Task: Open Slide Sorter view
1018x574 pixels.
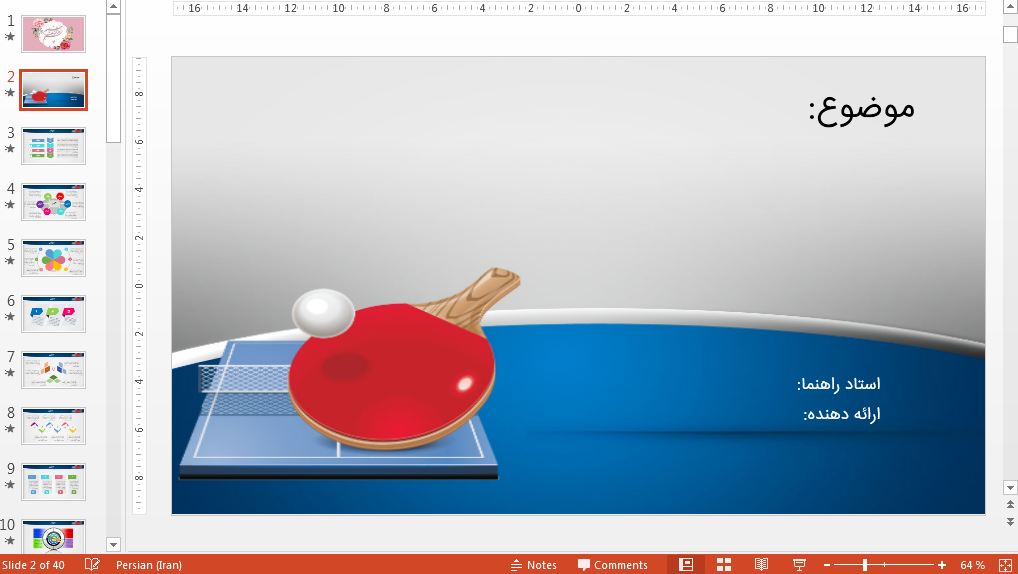Action: tap(724, 565)
